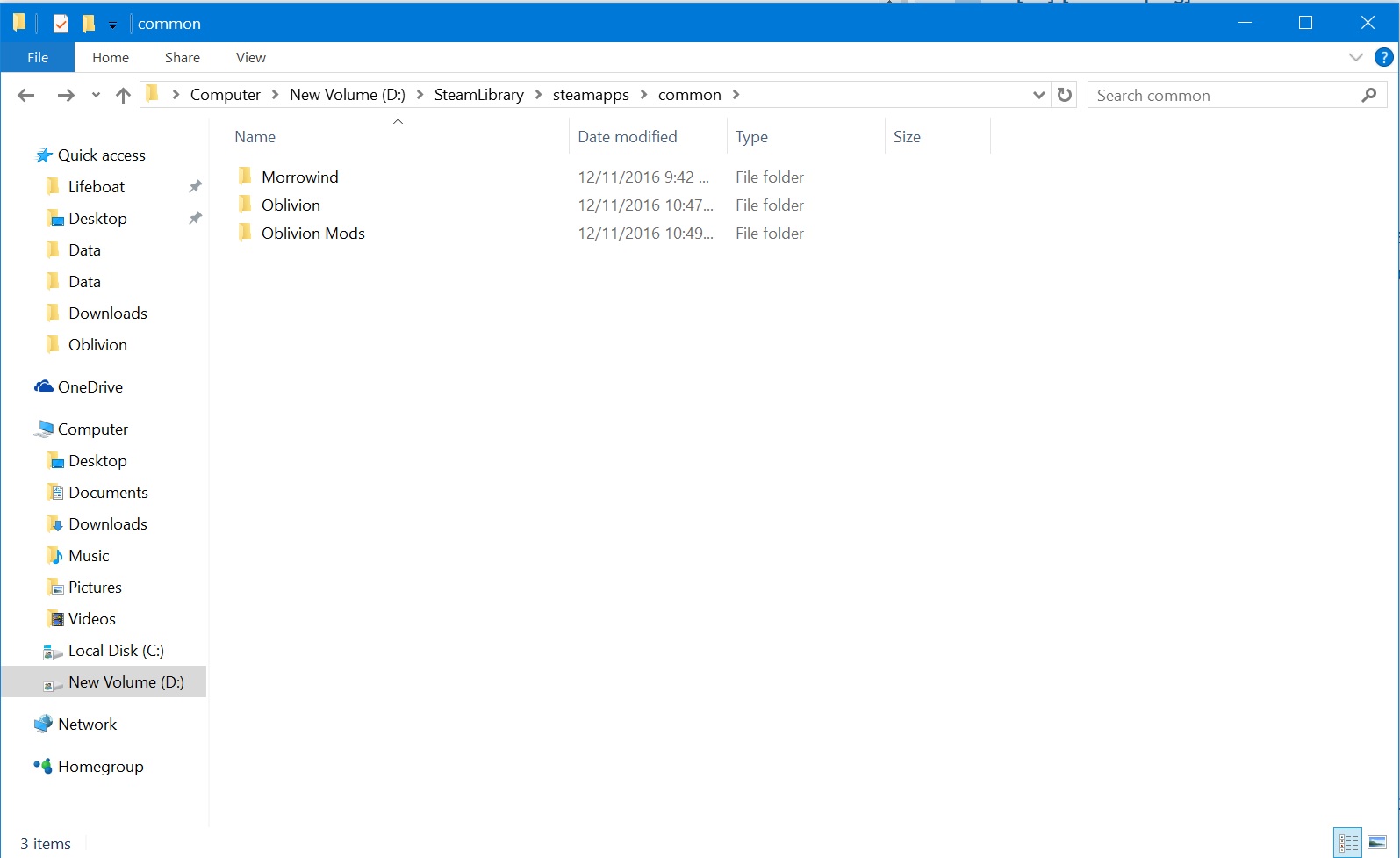
Task: Click SteamLibrary in the address breadcrumb
Action: [479, 95]
